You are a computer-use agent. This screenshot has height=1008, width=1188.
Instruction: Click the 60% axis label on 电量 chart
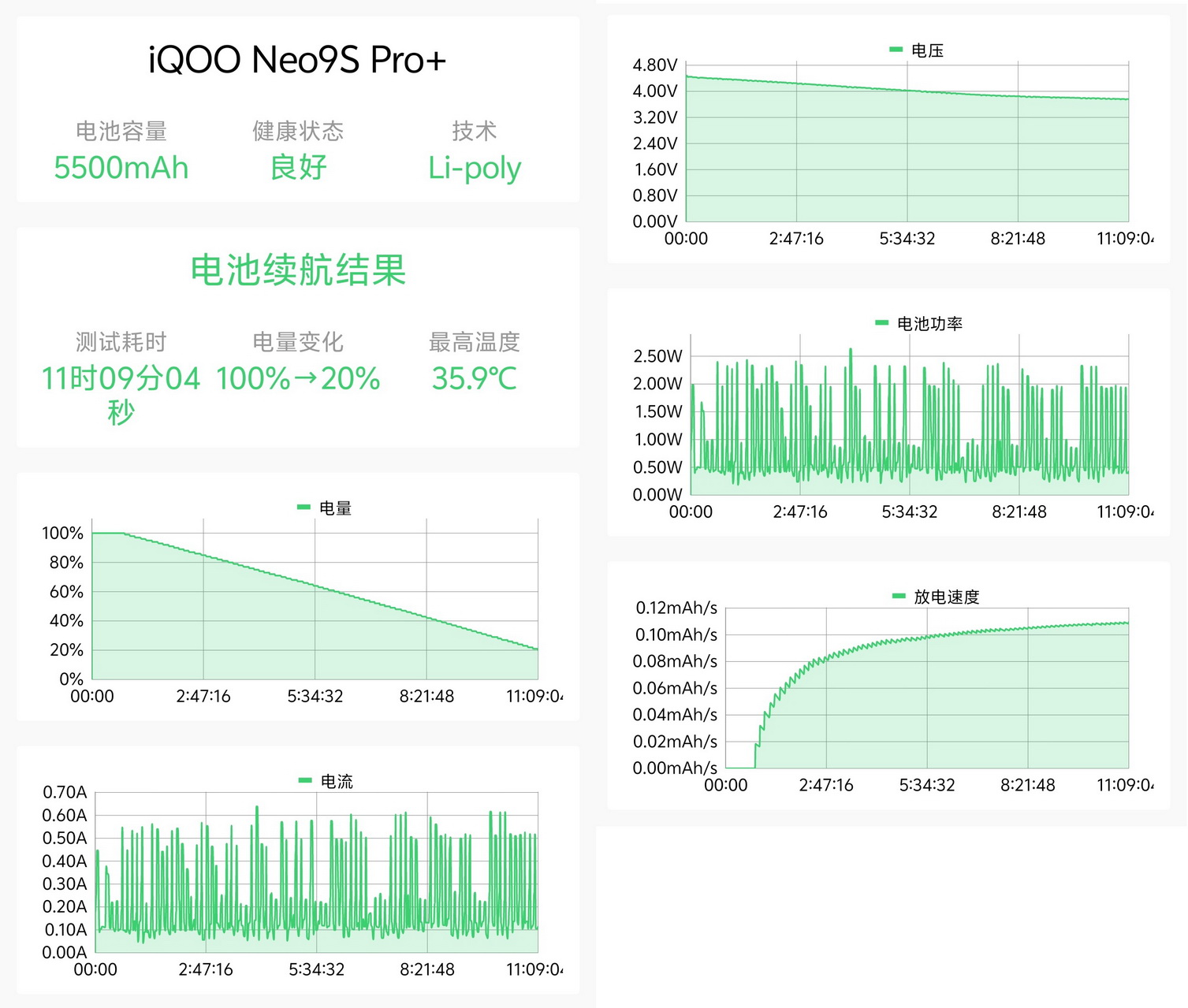pos(66,592)
